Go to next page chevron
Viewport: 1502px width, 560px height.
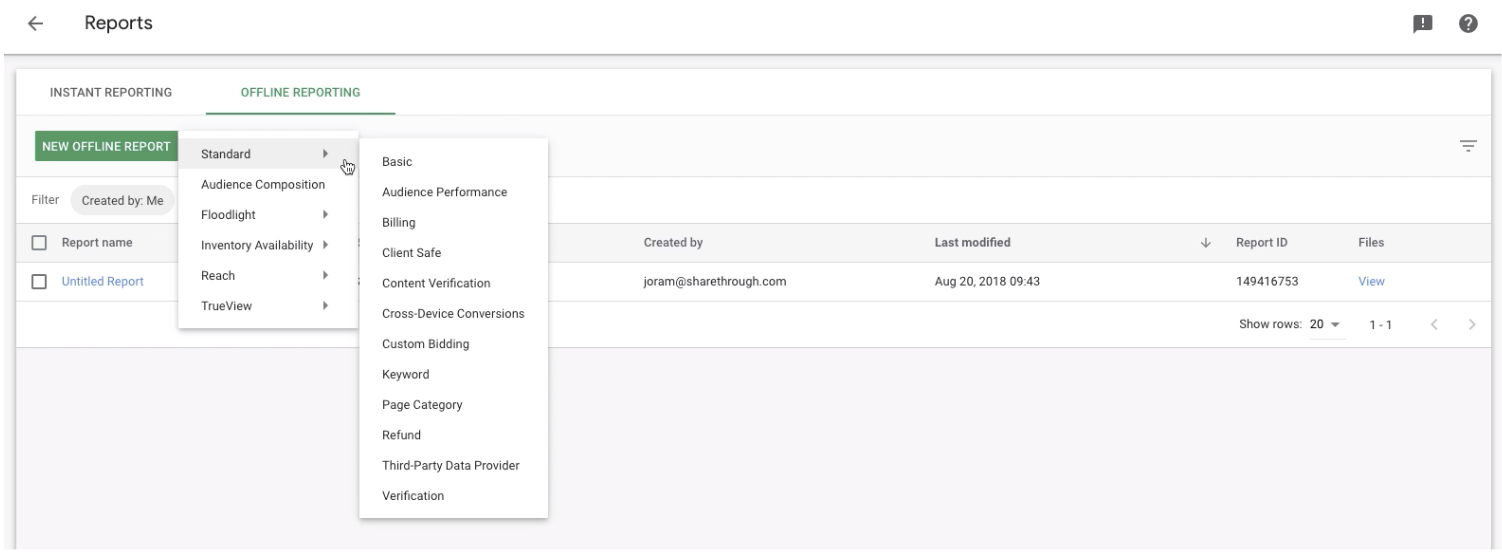(1471, 324)
